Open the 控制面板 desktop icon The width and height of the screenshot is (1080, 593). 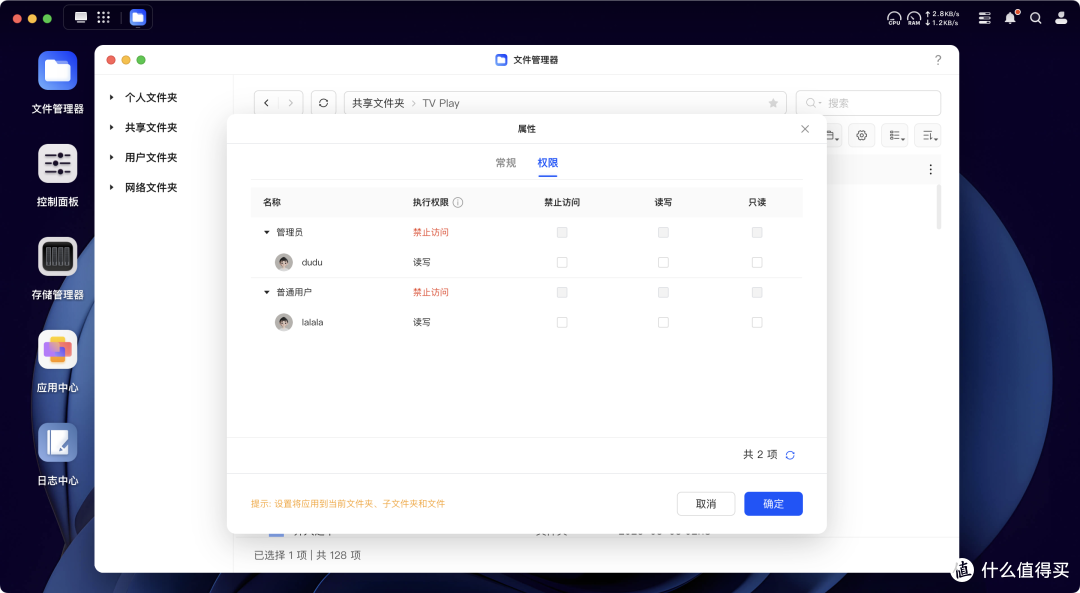pos(57,163)
